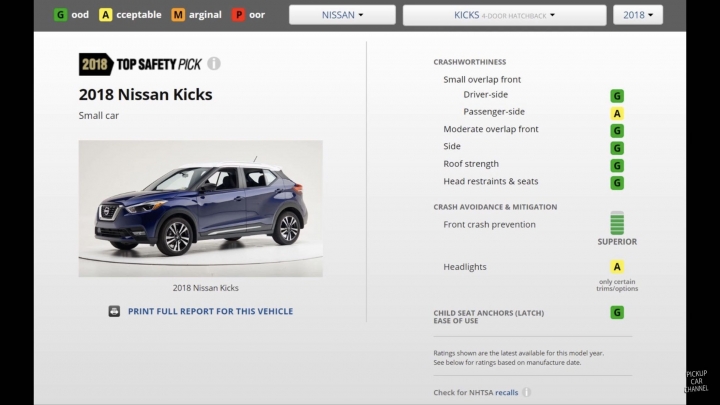Click the Driver-side label
Viewport: 720px width, 405px height.
click(485, 95)
